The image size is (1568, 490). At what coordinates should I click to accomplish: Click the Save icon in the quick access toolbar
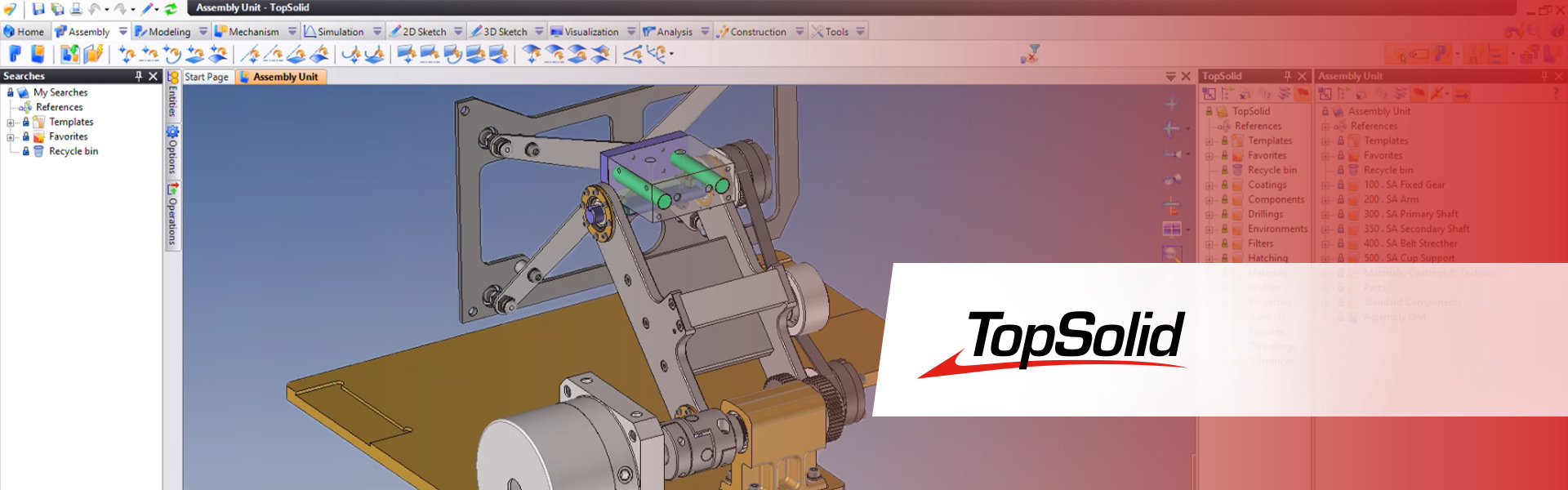coord(38,9)
